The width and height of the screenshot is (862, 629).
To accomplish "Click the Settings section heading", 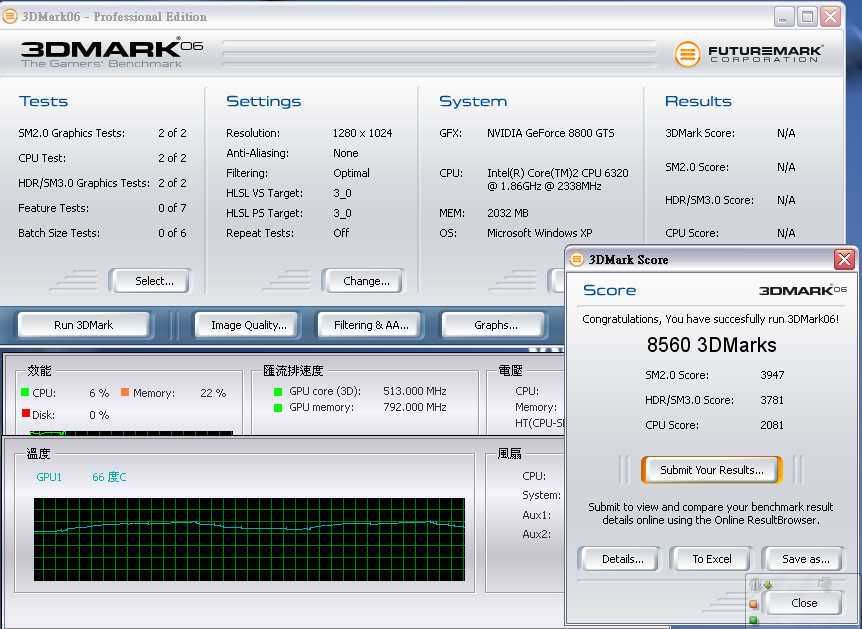I will (x=263, y=101).
